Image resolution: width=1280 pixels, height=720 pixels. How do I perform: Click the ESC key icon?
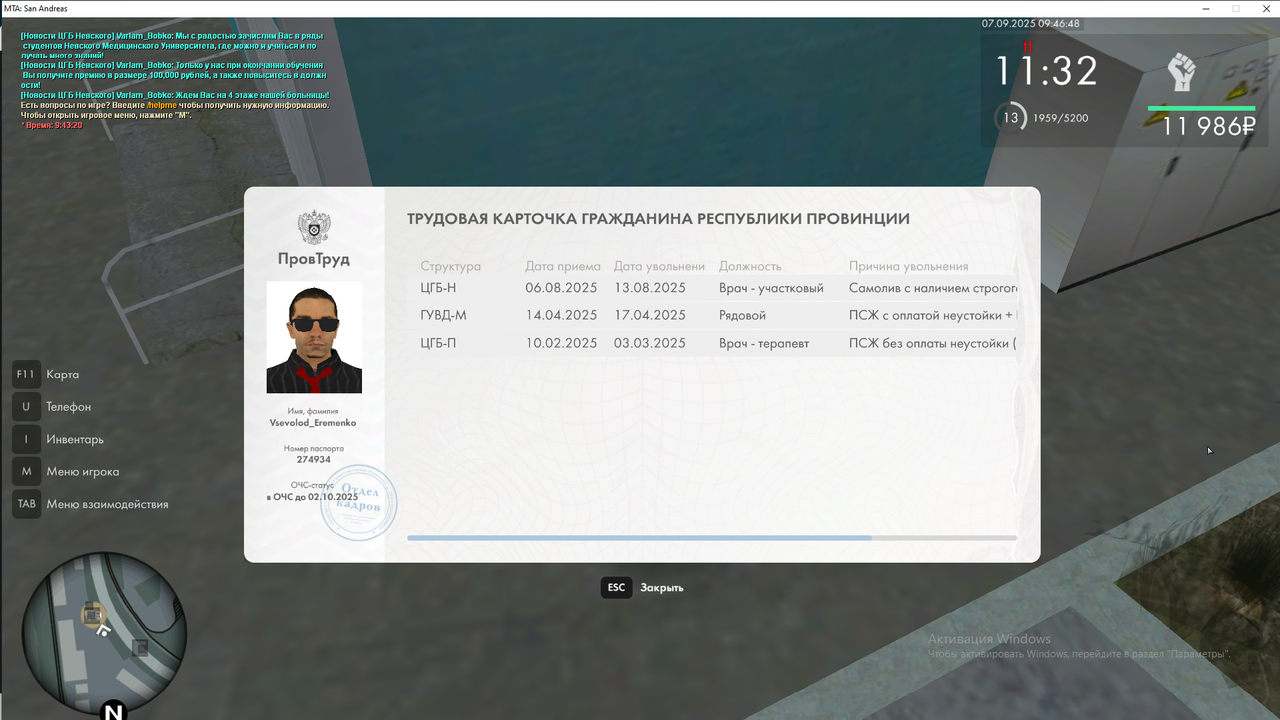tap(616, 588)
